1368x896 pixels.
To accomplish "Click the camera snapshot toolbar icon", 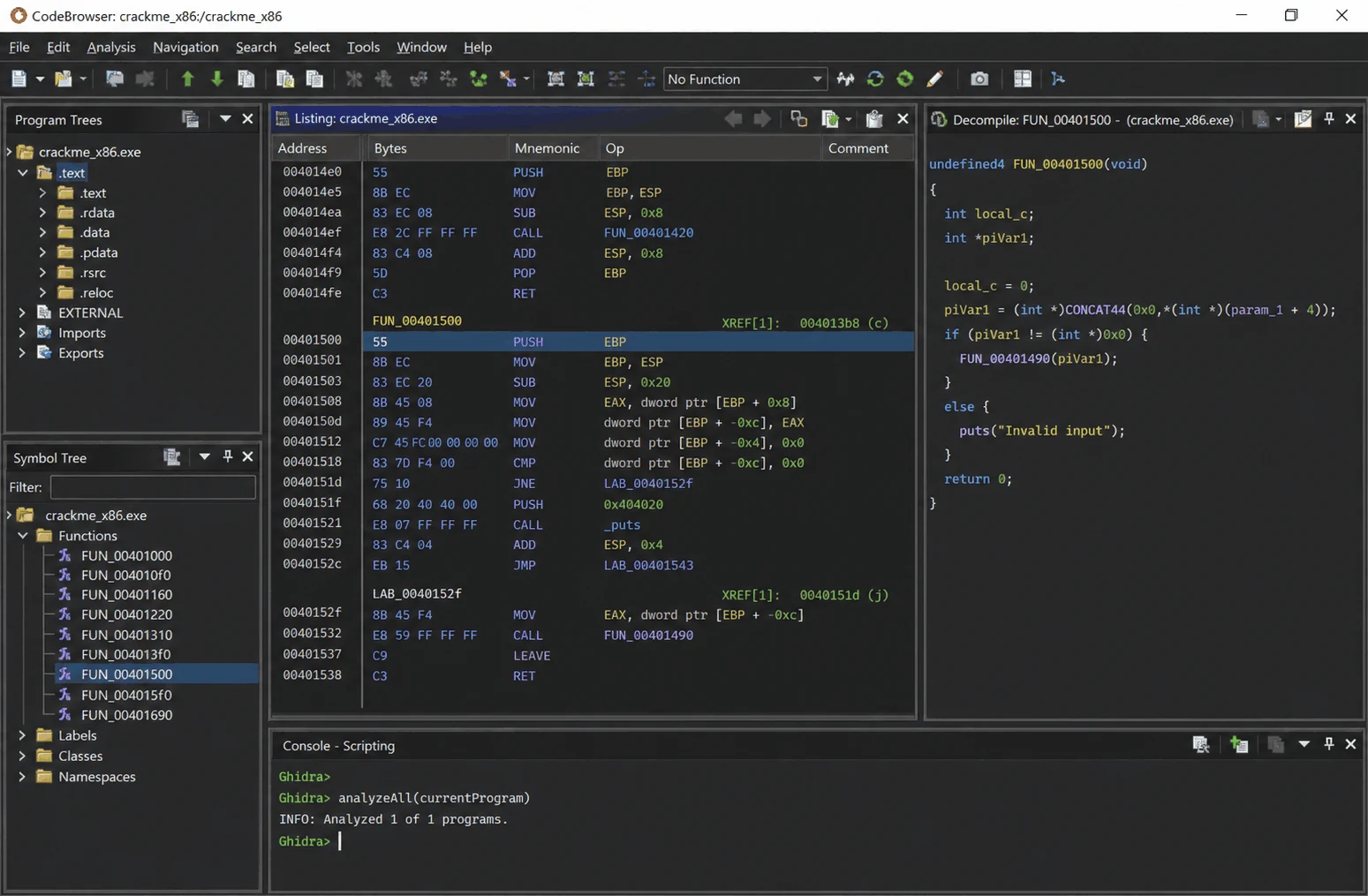I will click(979, 79).
